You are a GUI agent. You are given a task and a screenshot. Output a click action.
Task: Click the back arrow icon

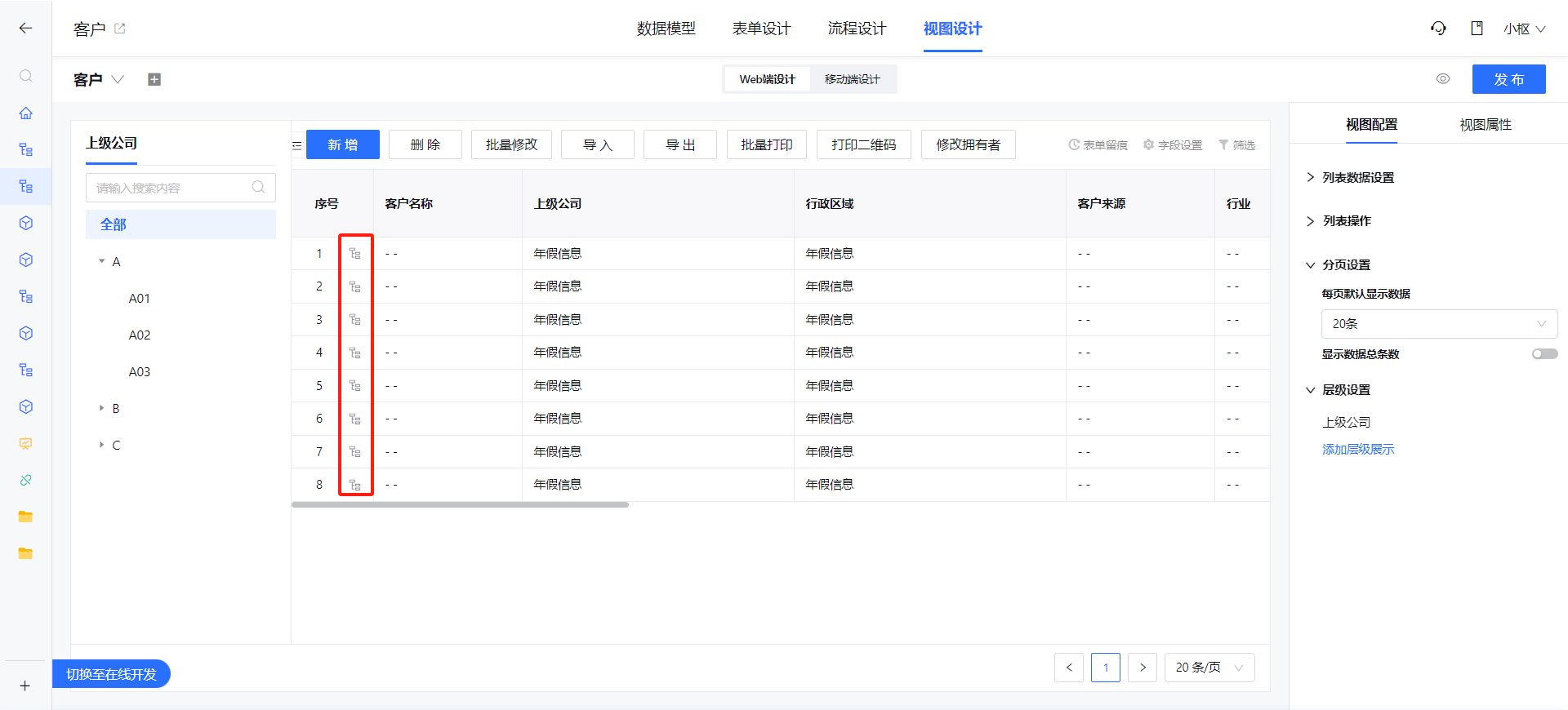click(x=25, y=28)
